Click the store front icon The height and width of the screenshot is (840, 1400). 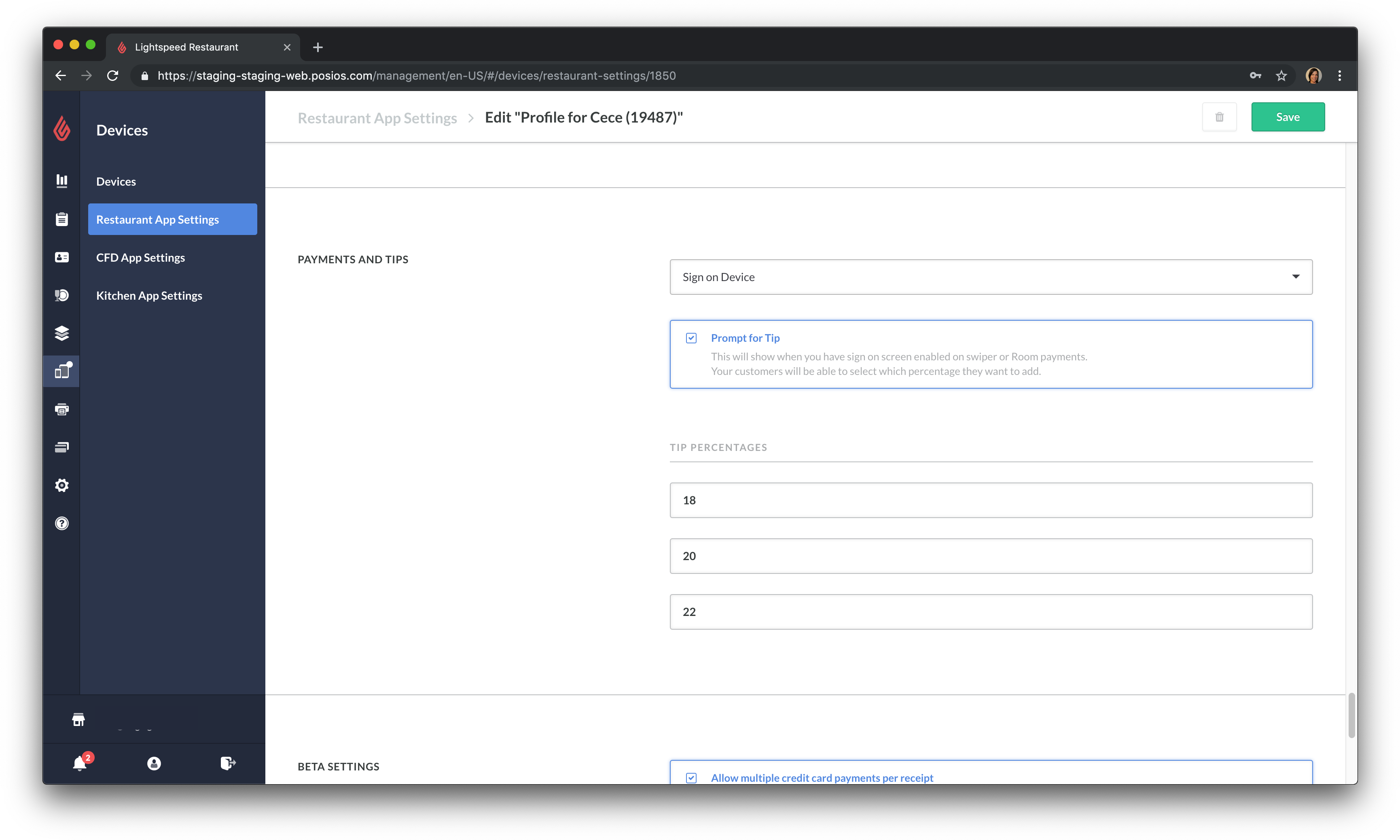(x=79, y=719)
